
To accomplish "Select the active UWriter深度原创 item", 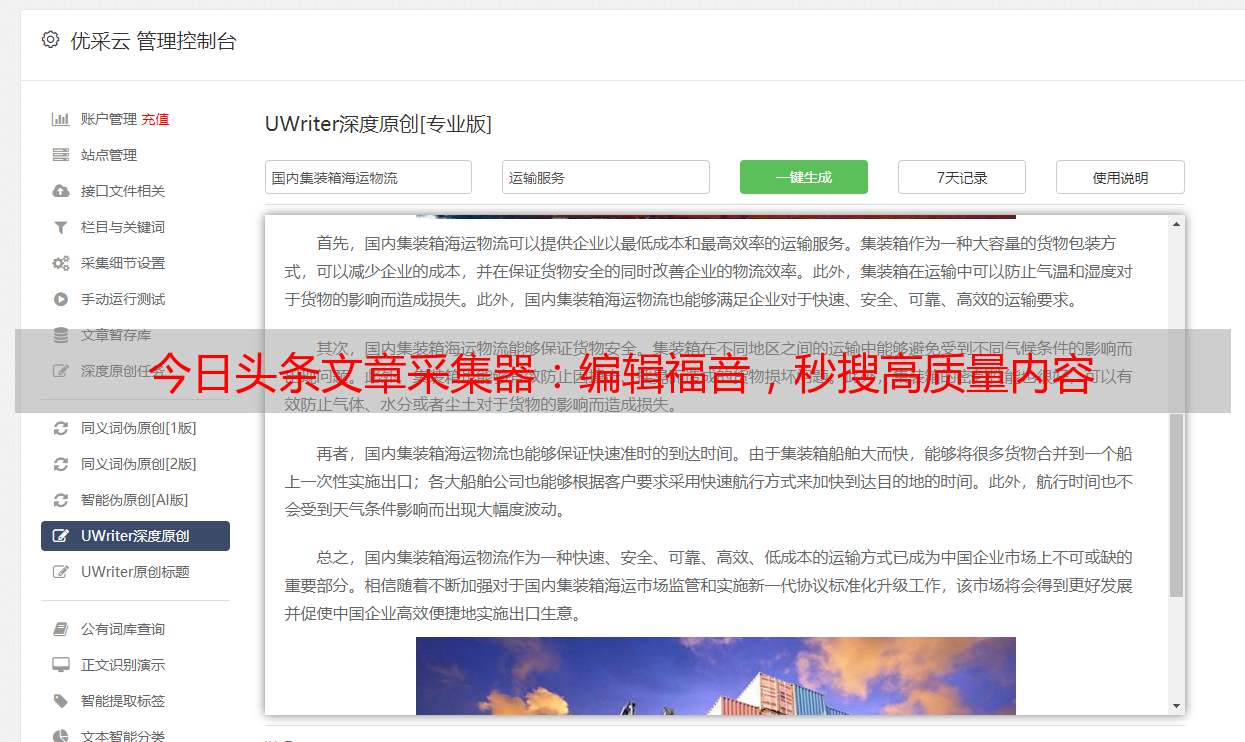I will (135, 536).
